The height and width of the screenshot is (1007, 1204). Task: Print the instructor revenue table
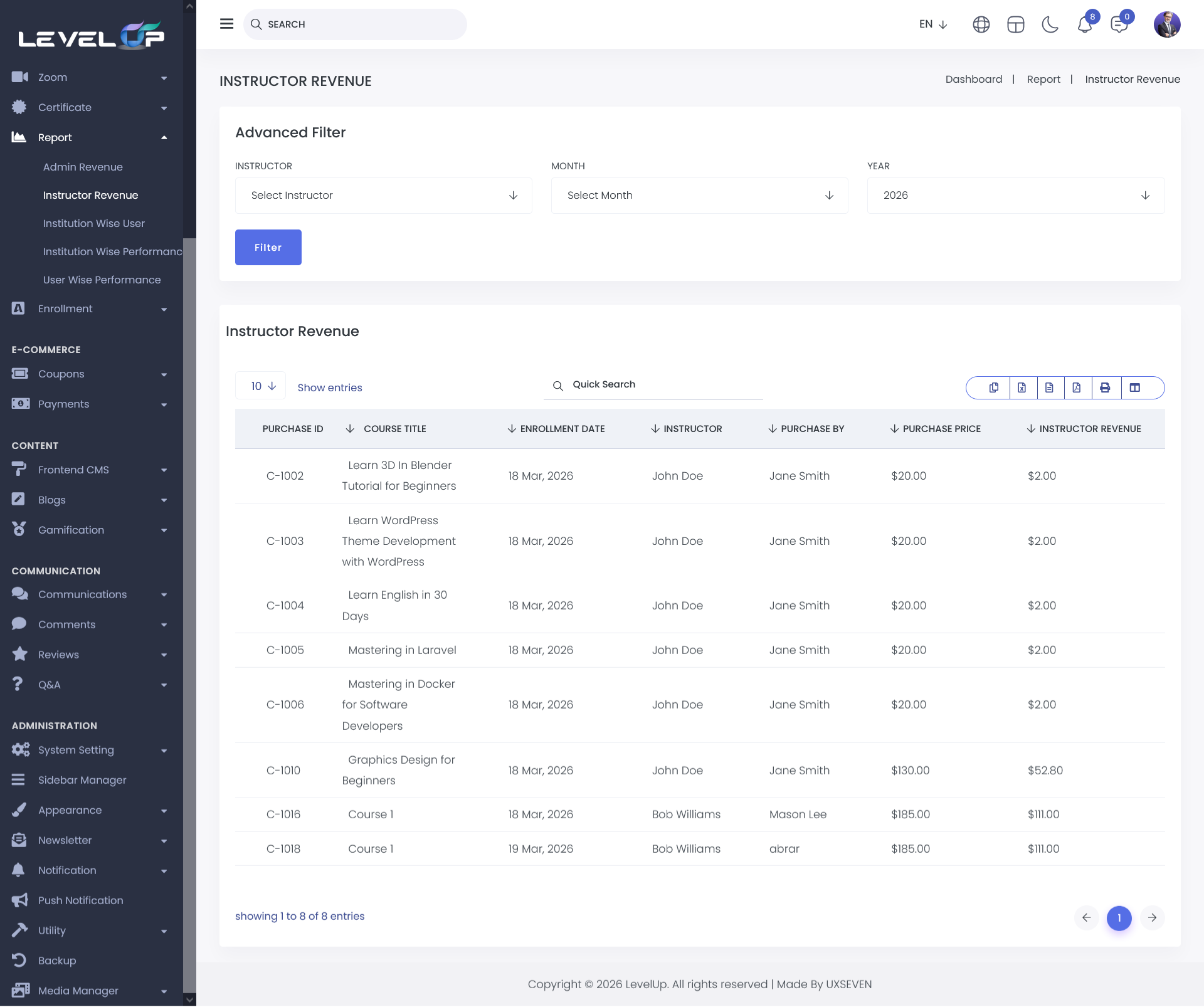1105,388
